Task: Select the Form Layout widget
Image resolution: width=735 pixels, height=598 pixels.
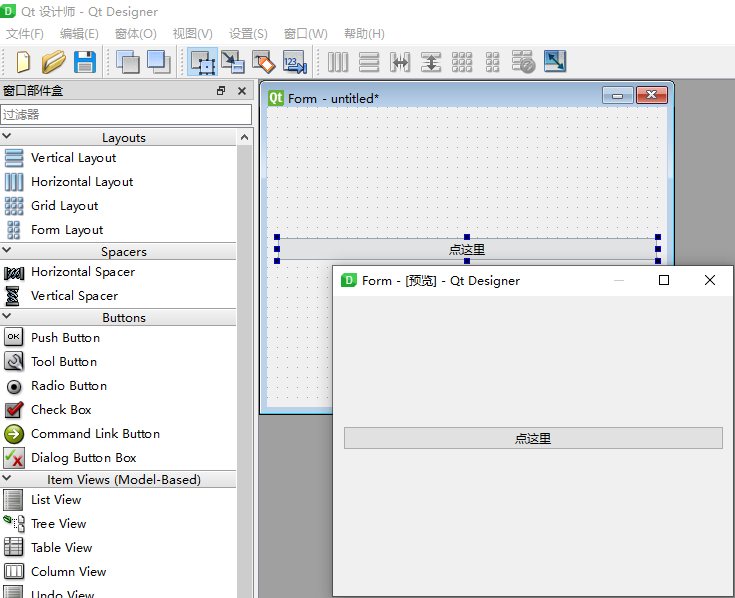Action: click(119, 230)
